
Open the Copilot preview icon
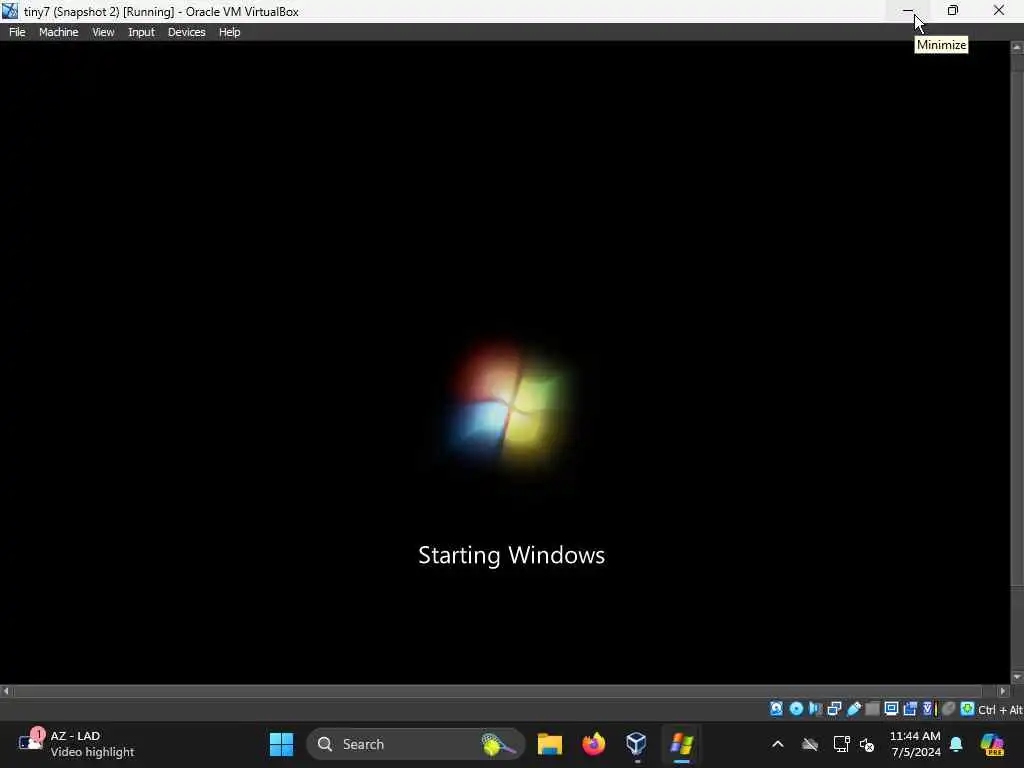(992, 744)
